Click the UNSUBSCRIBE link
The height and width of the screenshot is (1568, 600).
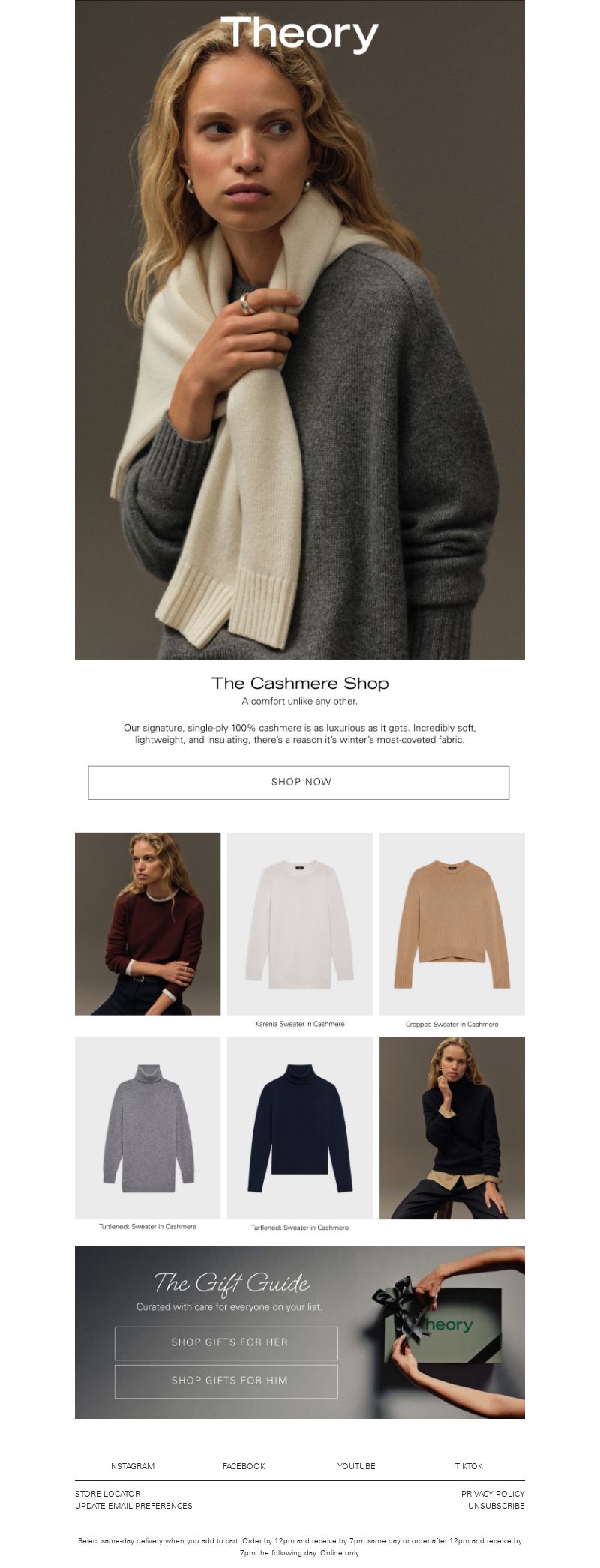tap(496, 1506)
